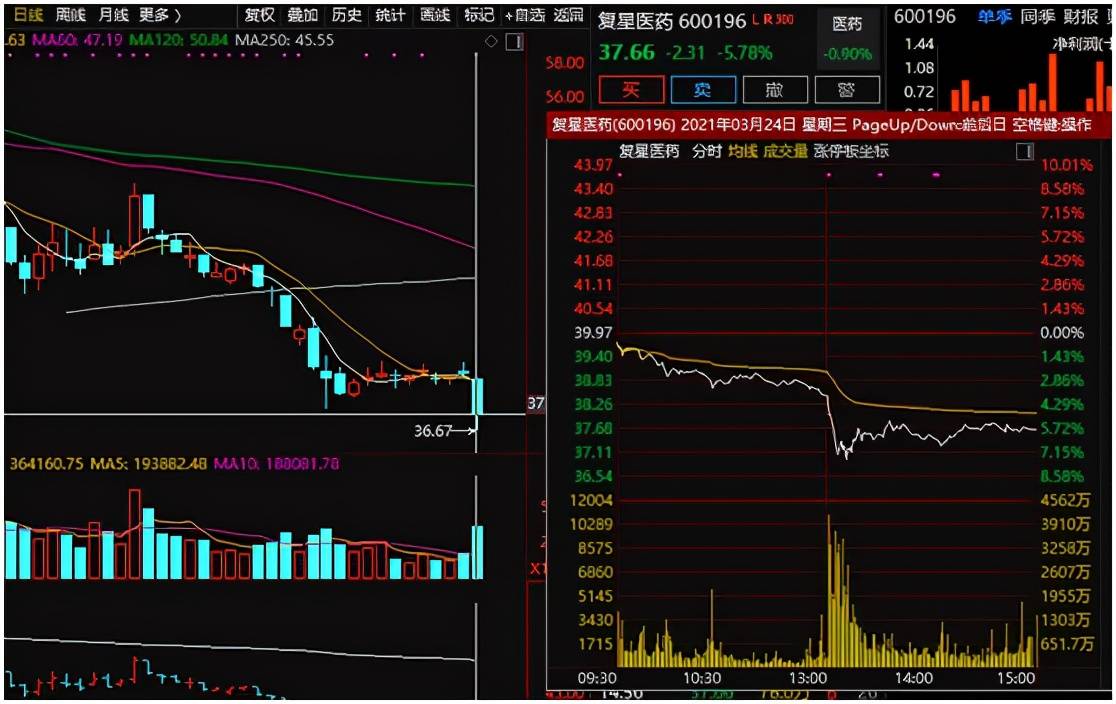Toggle 涨停板坐标 limit-up coordinates
This screenshot has height=704, width=1116.
(851, 152)
